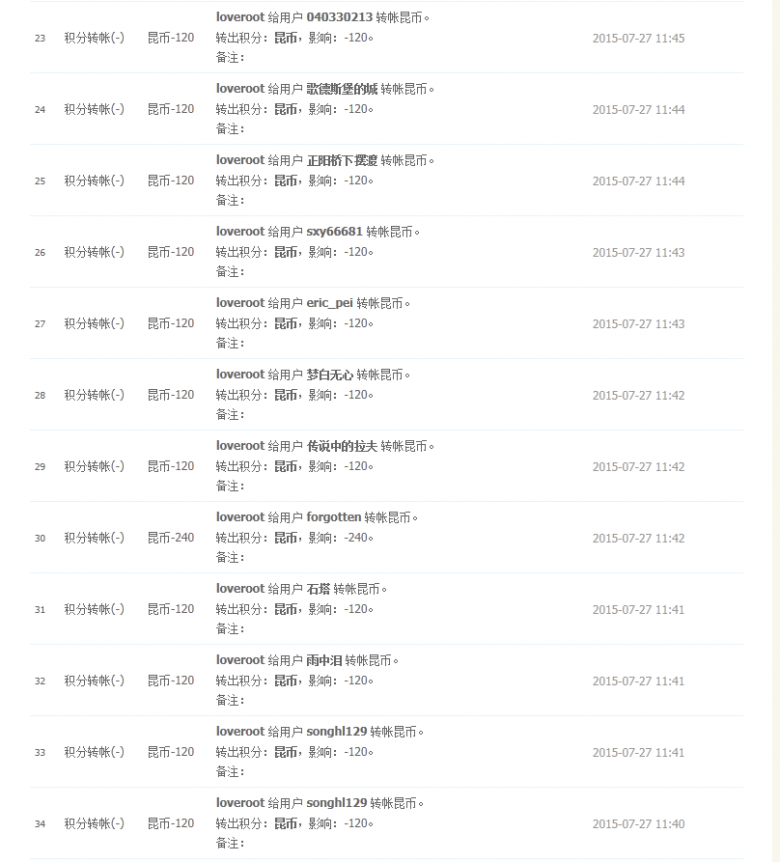Open songhl129 link in row 34

tap(336, 803)
